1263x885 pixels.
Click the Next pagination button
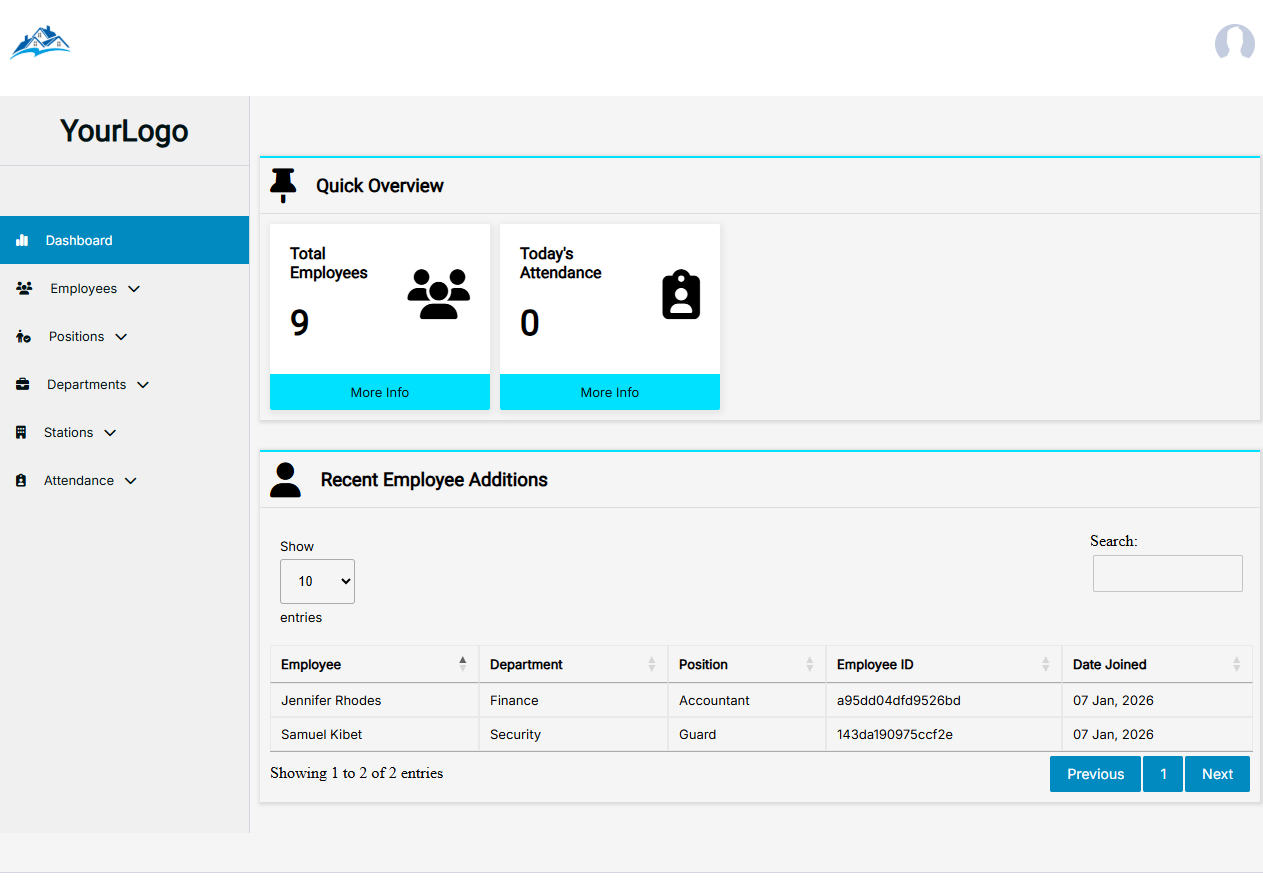(1217, 773)
